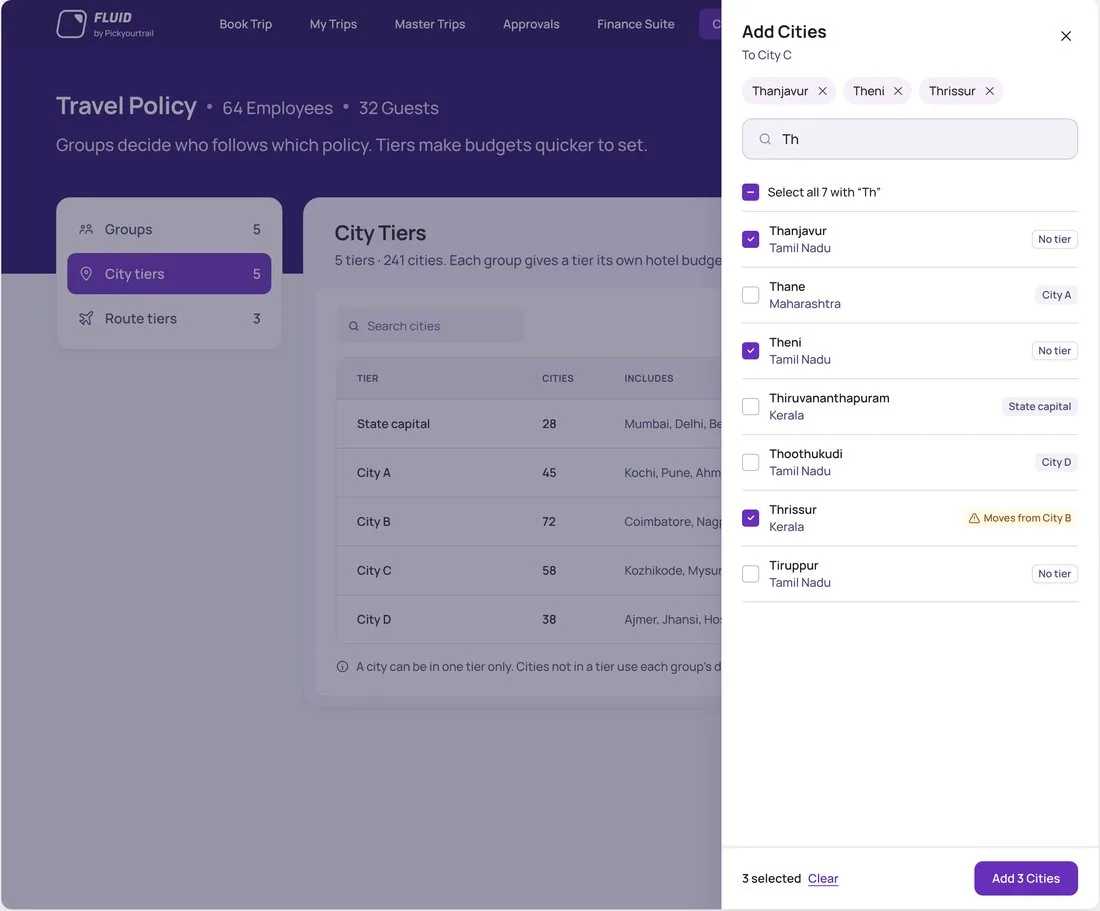
Task: Click the City A badge beside Thane
Action: click(x=1056, y=295)
